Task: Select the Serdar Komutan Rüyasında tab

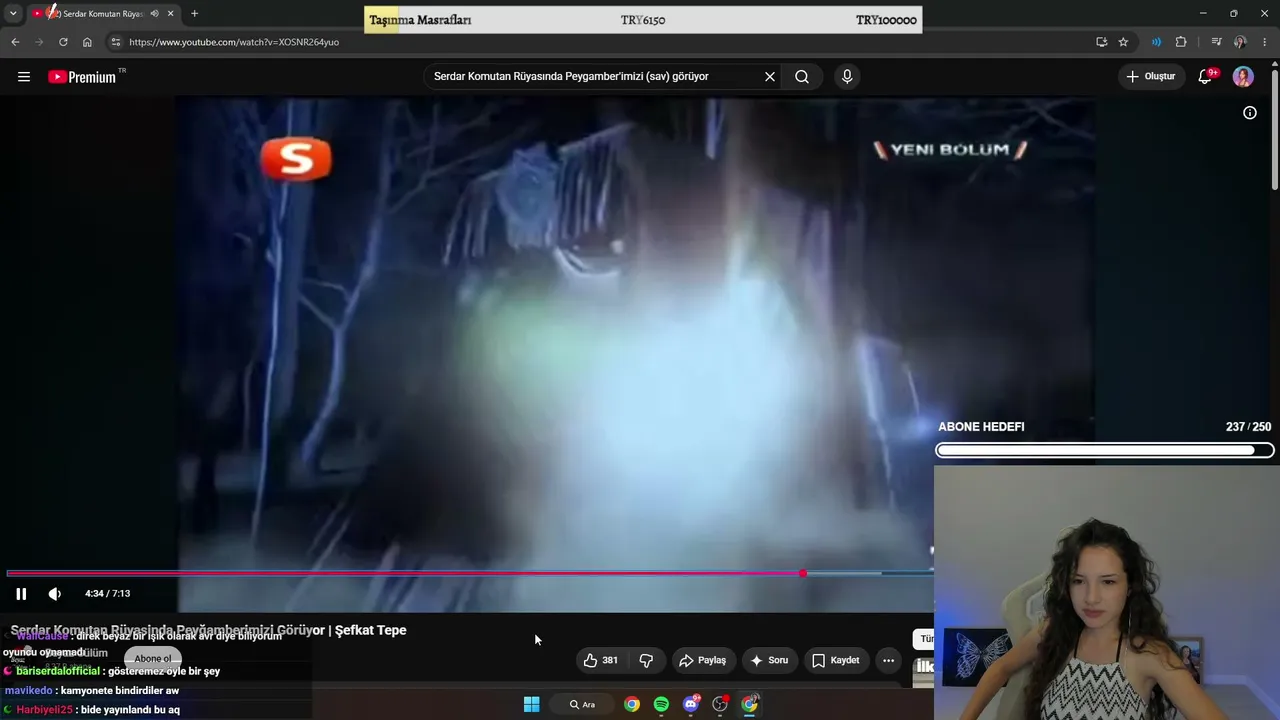Action: [104, 14]
